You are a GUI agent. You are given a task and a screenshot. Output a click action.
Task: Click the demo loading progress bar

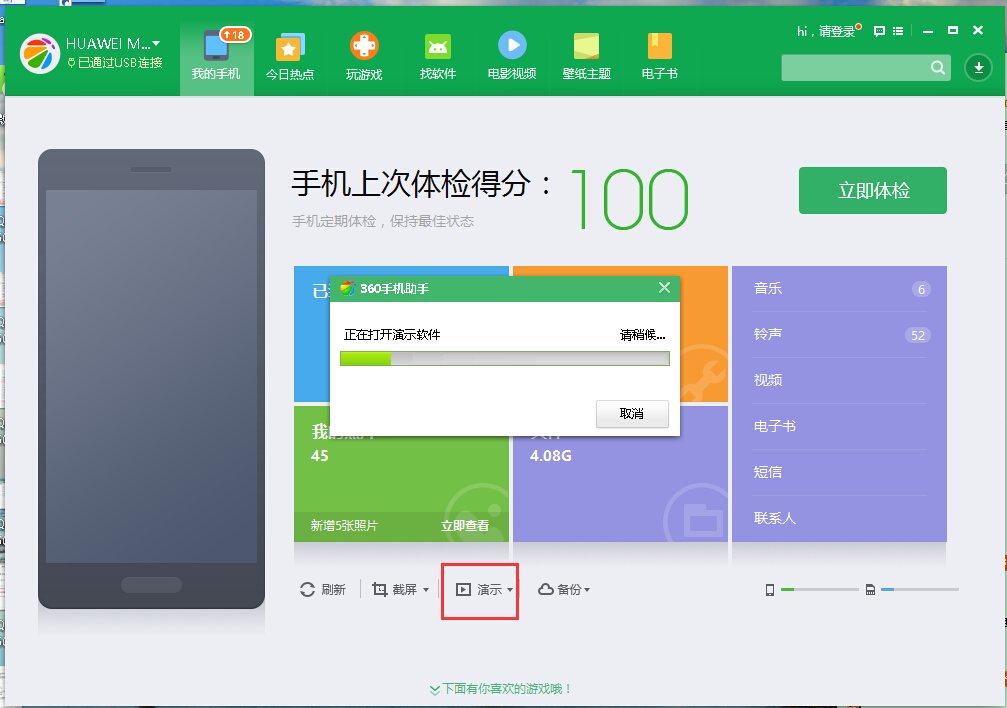[x=504, y=356]
